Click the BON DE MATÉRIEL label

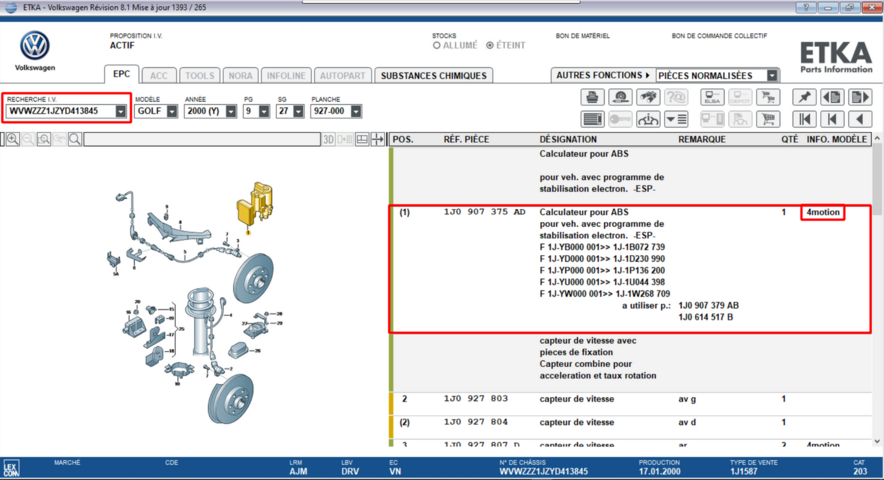coord(582,36)
